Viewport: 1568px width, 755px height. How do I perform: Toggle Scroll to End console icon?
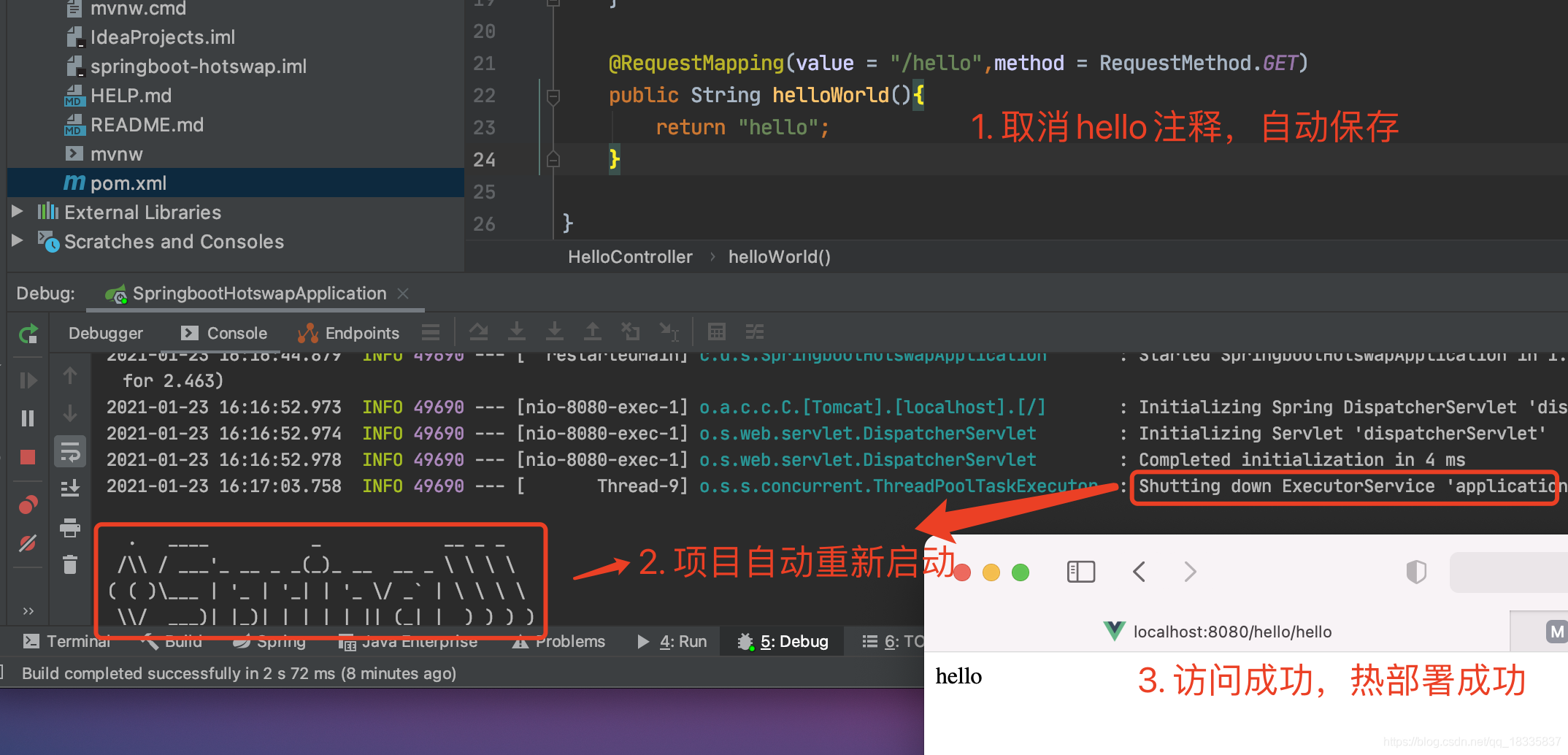(70, 488)
